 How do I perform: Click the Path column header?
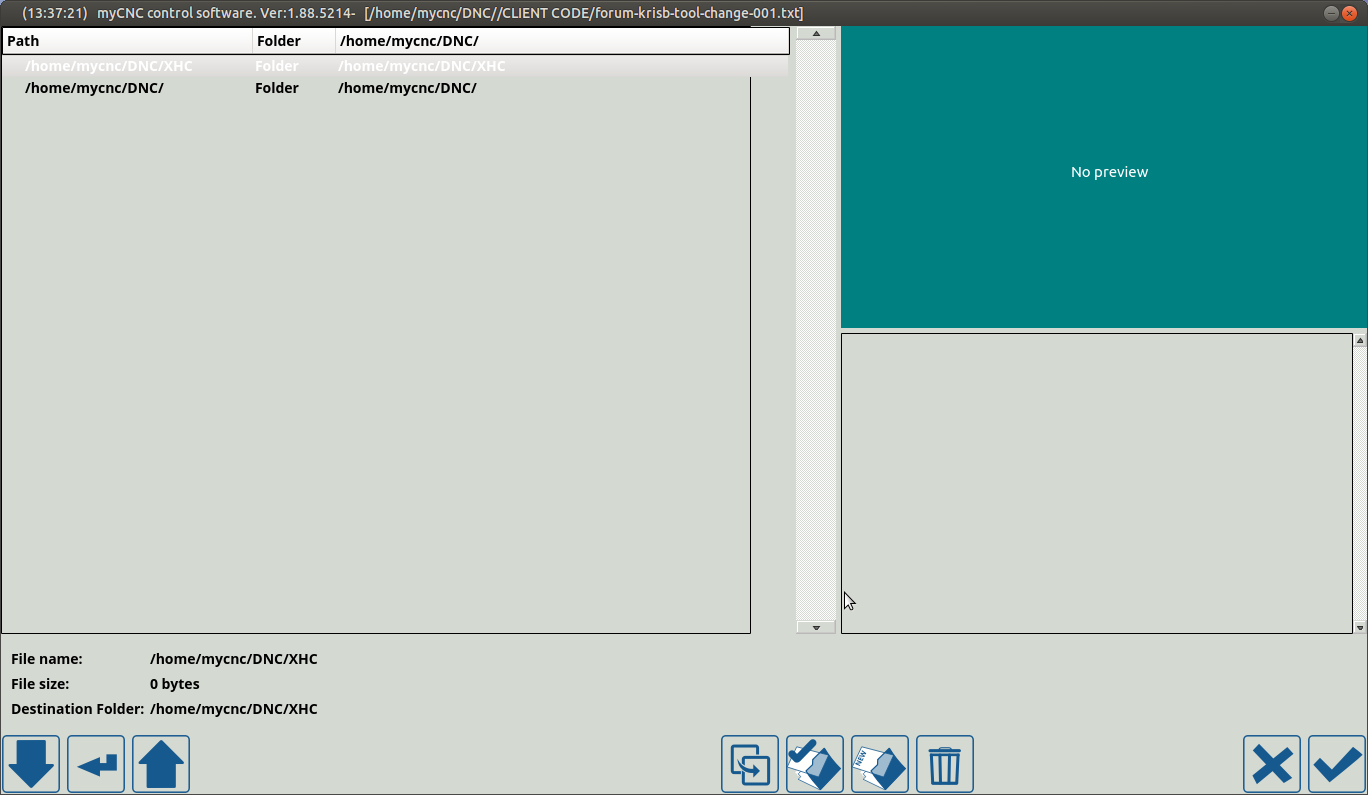point(126,41)
